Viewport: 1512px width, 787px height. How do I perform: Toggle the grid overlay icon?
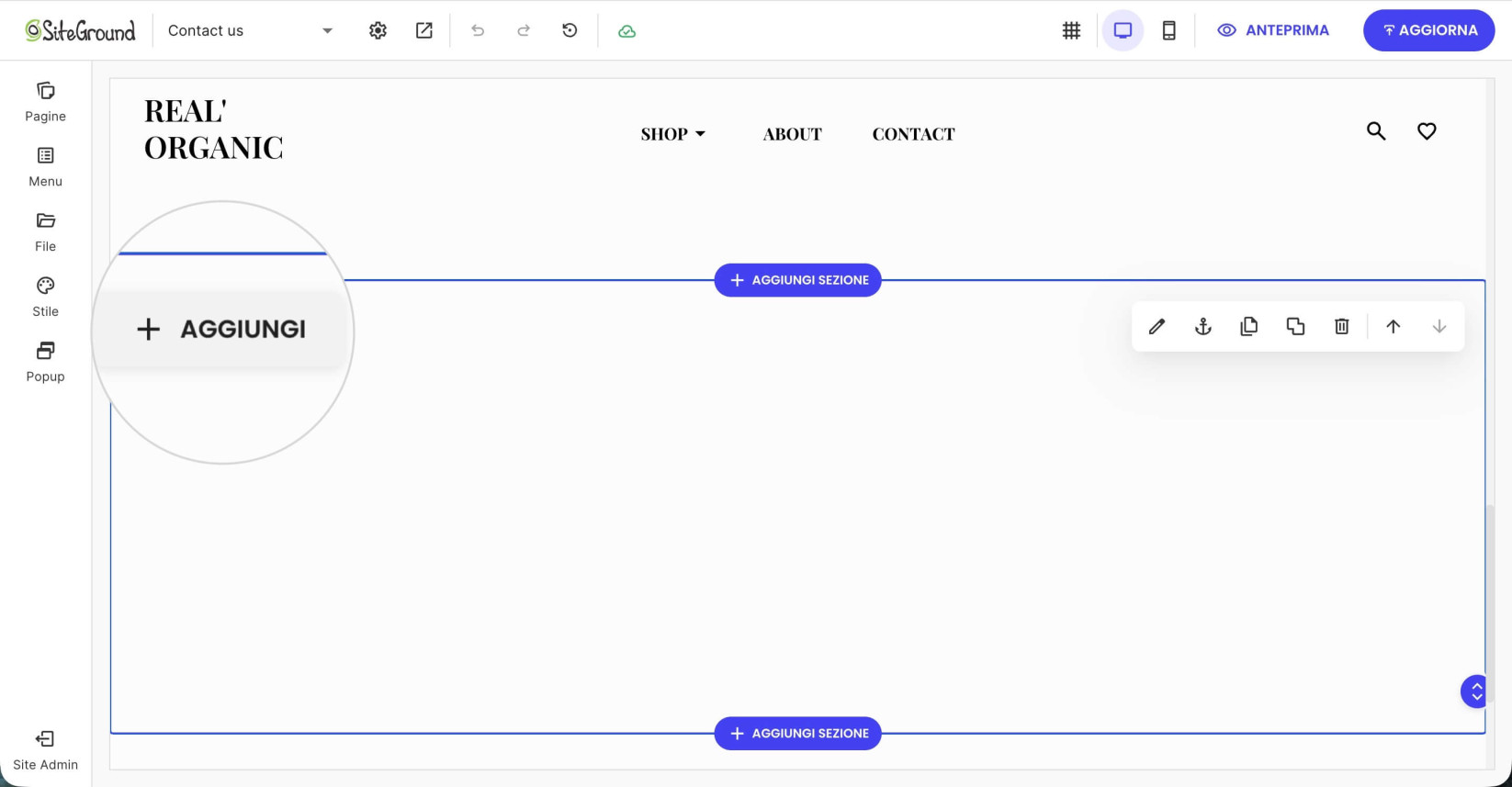[x=1071, y=30]
